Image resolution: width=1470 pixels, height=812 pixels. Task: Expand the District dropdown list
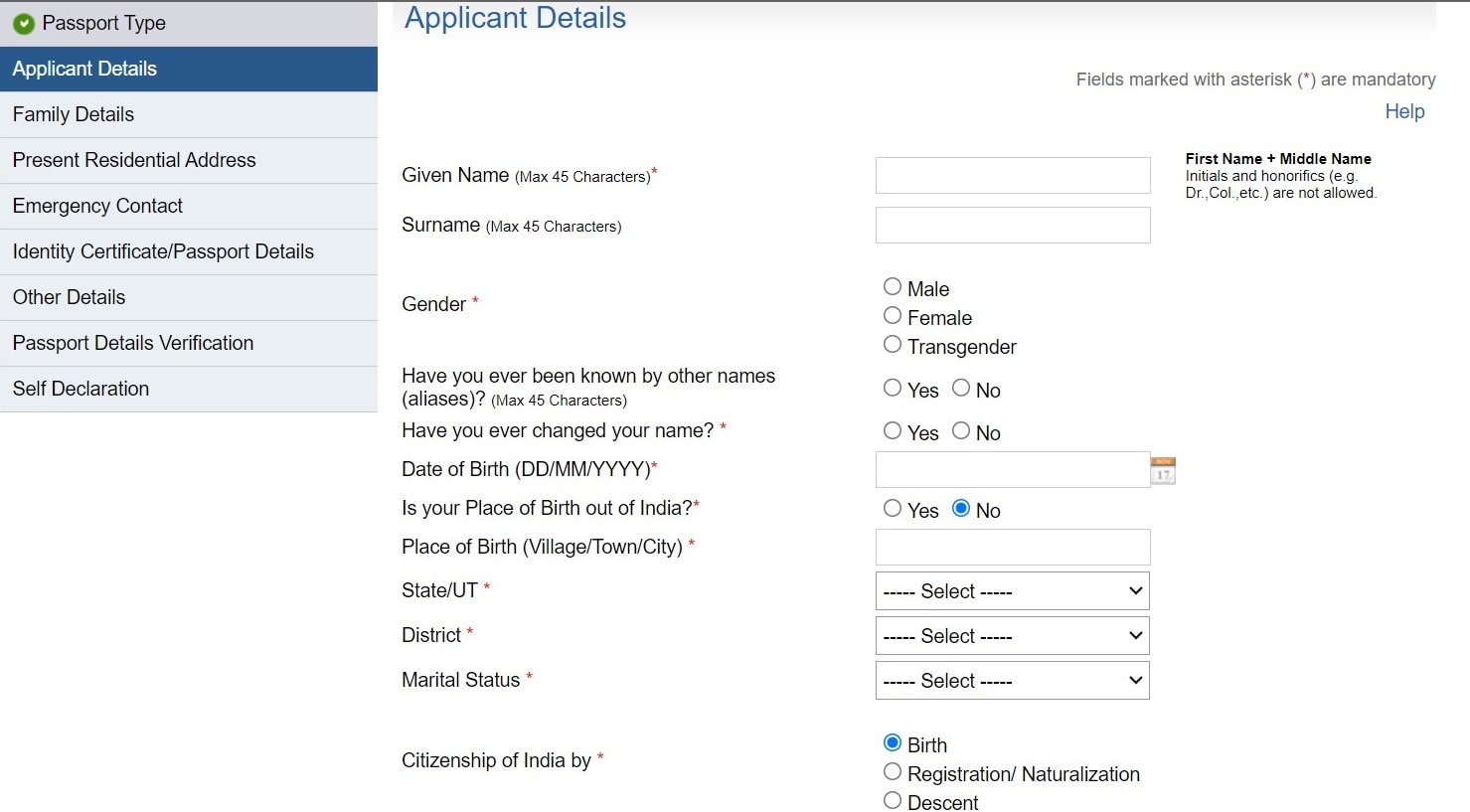point(1012,636)
